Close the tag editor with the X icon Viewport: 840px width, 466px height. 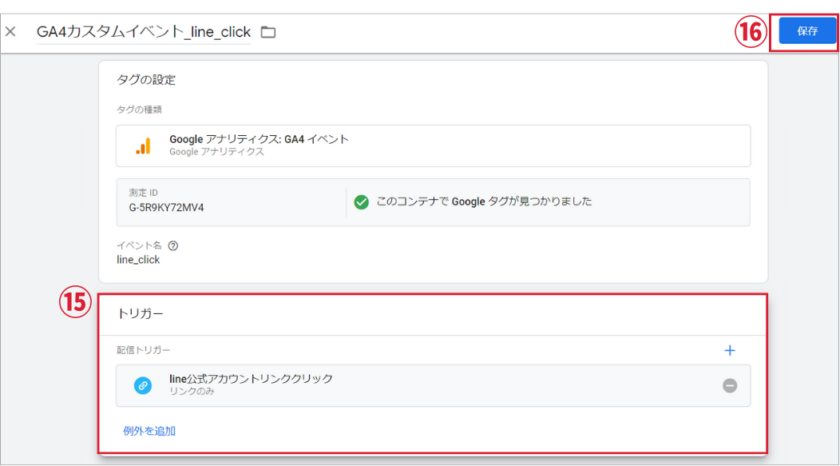[x=11, y=32]
